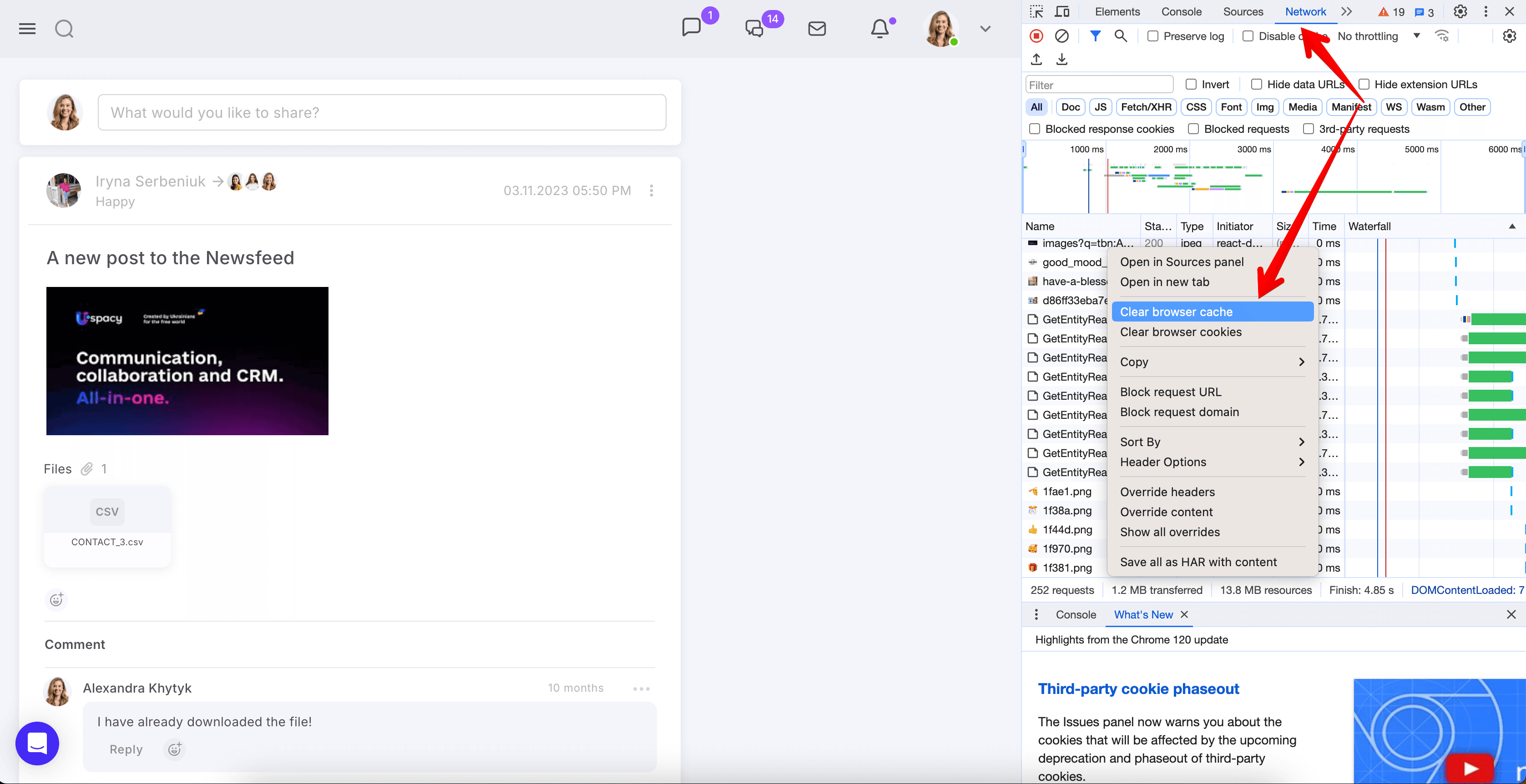Expand the user profile chevron dropdown
The width and height of the screenshot is (1526, 784).
pos(985,29)
